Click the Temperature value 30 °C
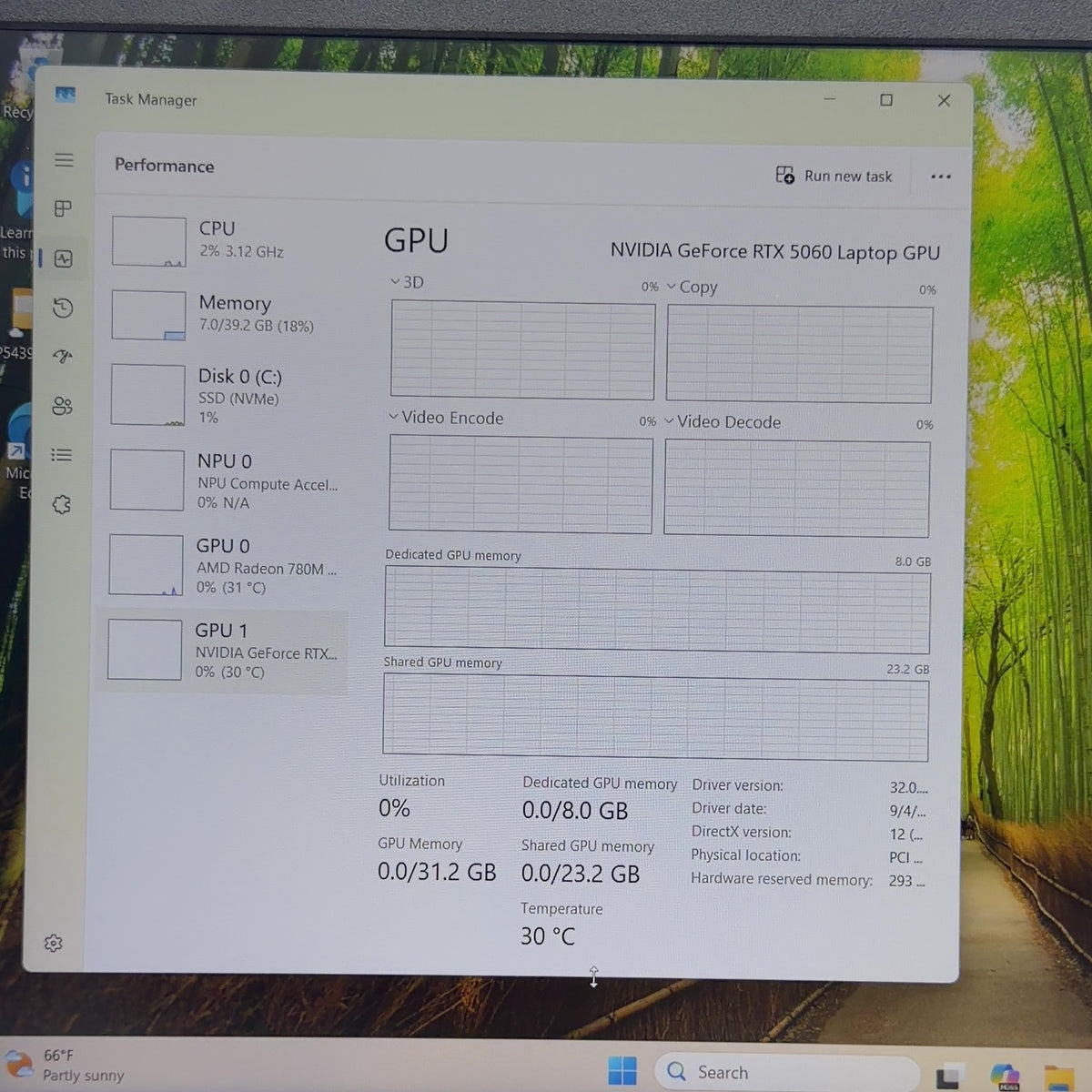1092x1092 pixels. (548, 935)
